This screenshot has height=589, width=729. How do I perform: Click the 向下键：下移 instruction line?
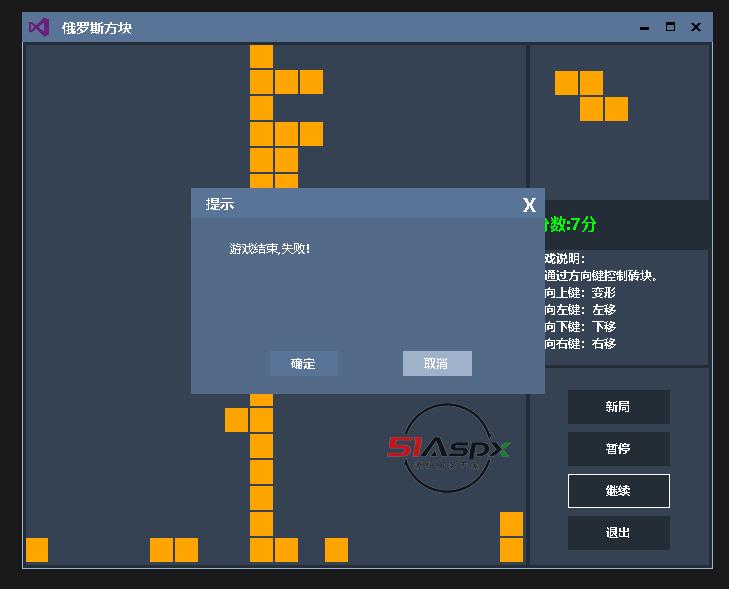[580, 327]
